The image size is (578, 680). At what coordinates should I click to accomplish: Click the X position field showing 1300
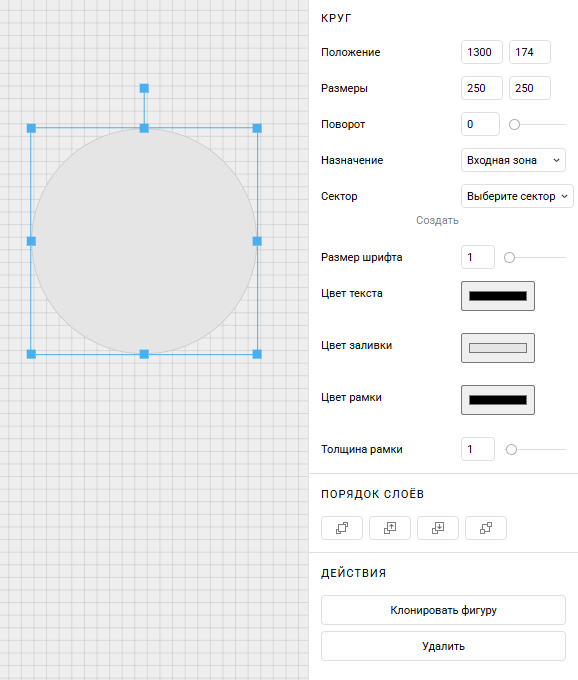pyautogui.click(x=482, y=52)
